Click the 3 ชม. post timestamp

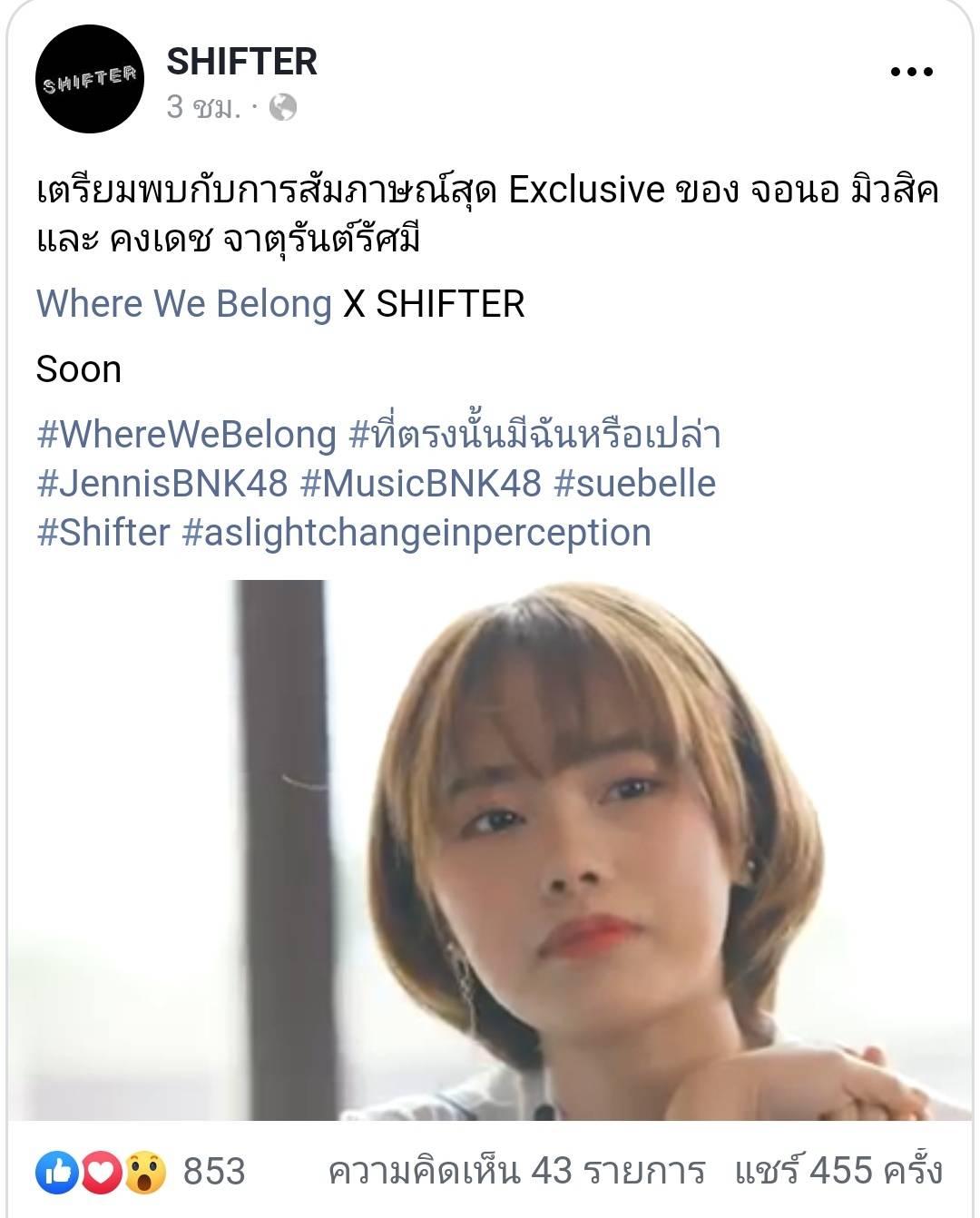204,108
